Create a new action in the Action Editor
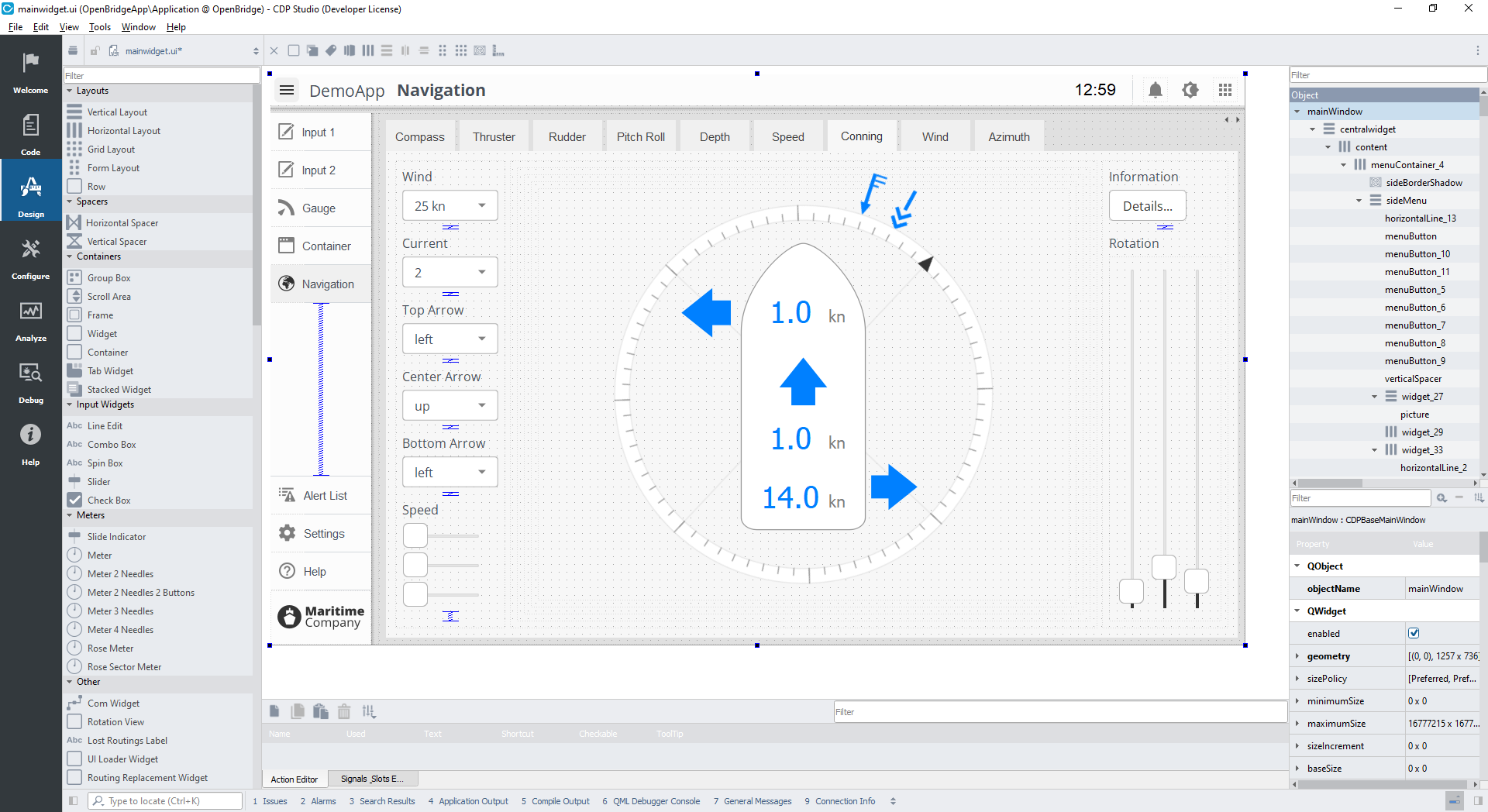Viewport: 1488px width, 812px height. tap(274, 711)
